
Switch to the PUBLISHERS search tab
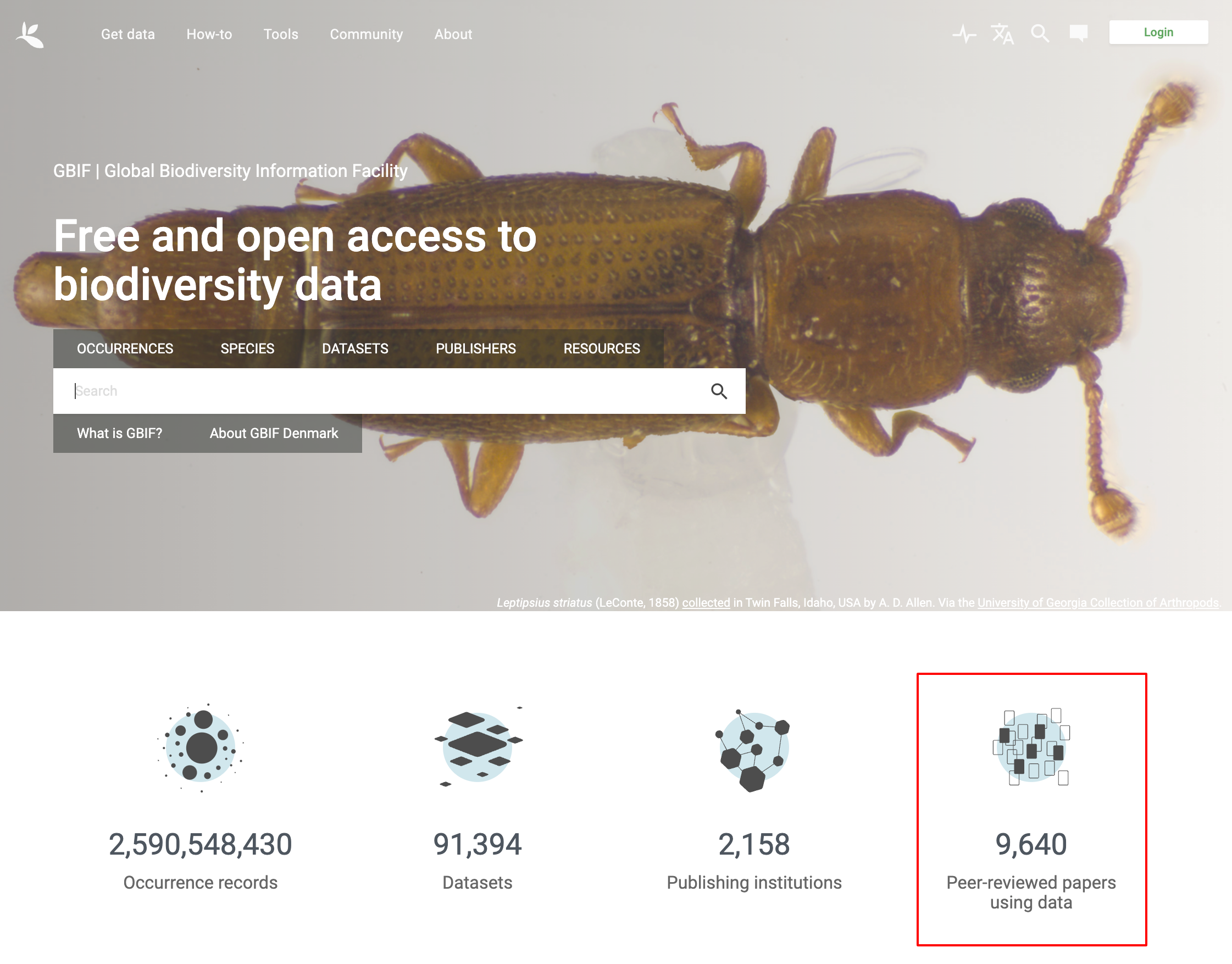coord(475,349)
